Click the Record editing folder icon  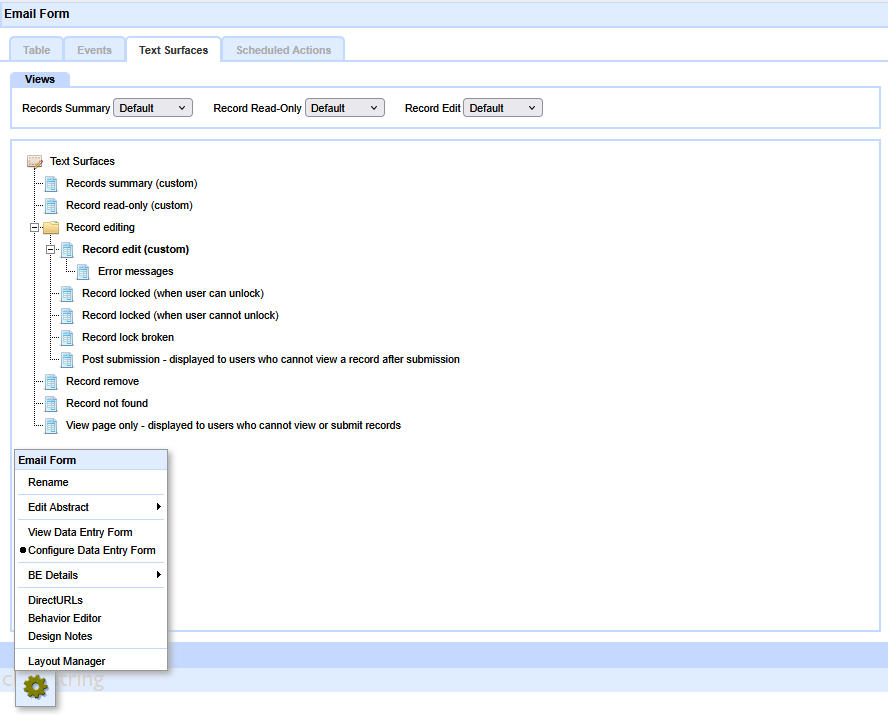click(x=51, y=228)
